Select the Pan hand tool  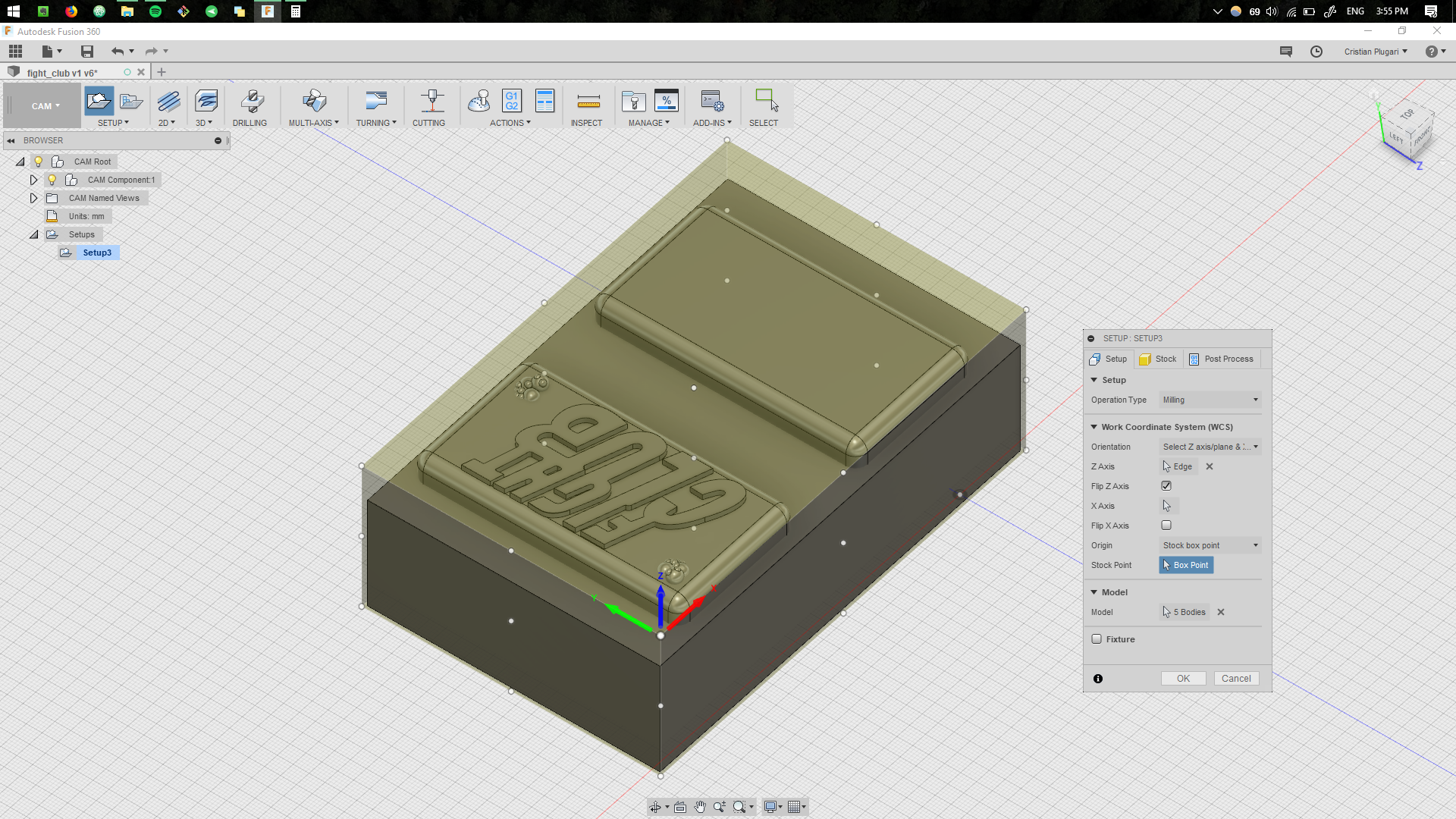point(700,807)
